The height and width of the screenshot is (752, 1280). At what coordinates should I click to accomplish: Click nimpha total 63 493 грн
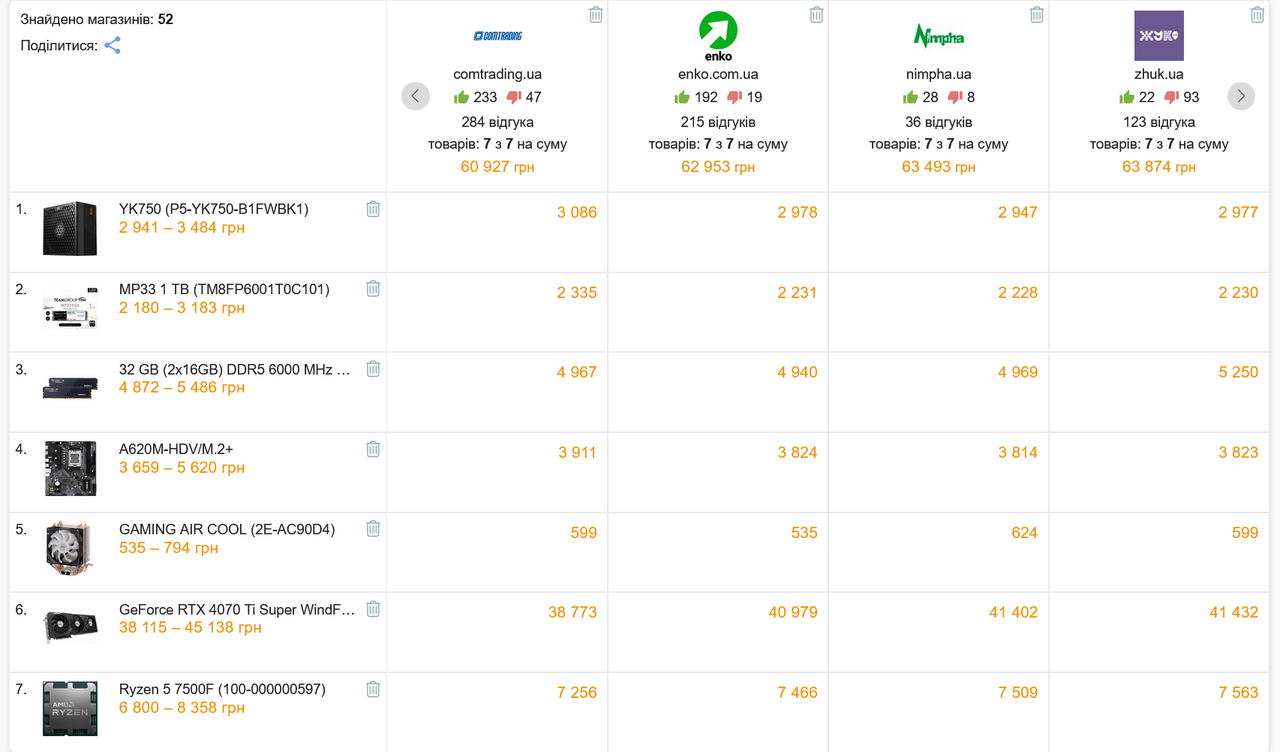(939, 167)
